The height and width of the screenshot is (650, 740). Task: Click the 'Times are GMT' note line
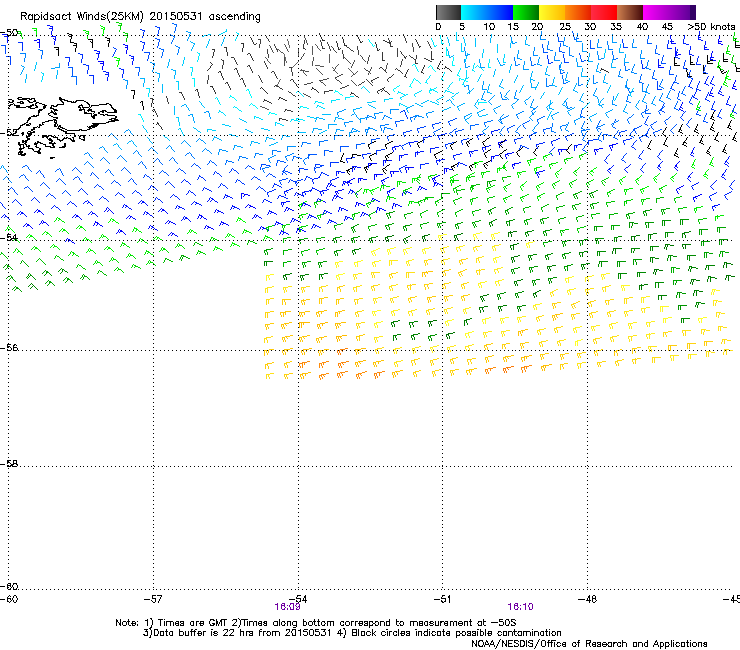[x=316, y=623]
